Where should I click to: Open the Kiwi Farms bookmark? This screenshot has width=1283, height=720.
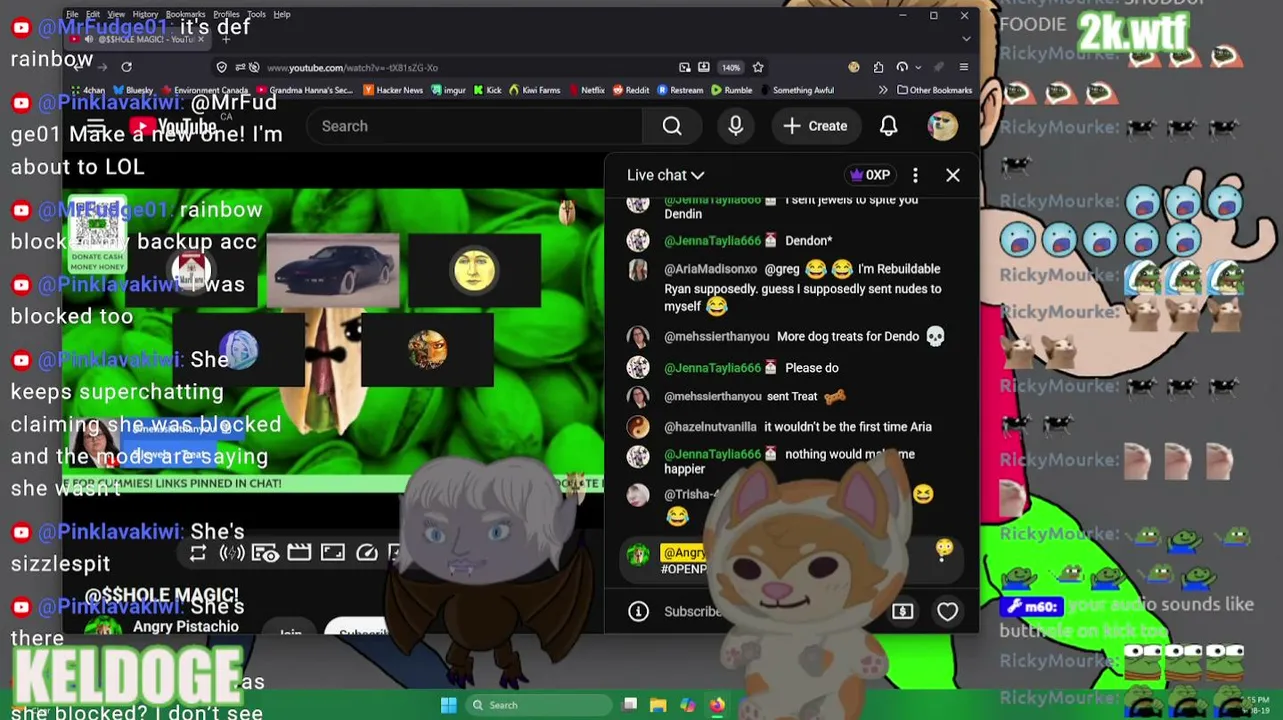pyautogui.click(x=535, y=90)
